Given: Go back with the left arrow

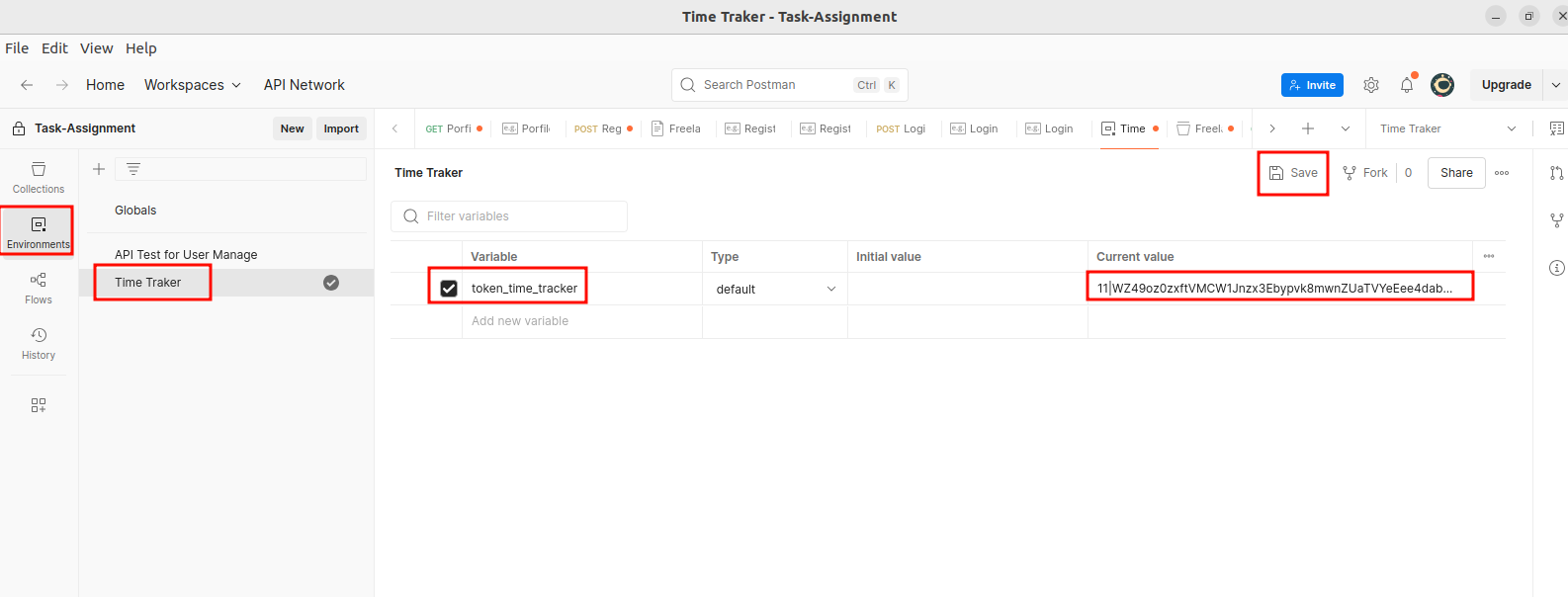Looking at the screenshot, I should [x=27, y=85].
